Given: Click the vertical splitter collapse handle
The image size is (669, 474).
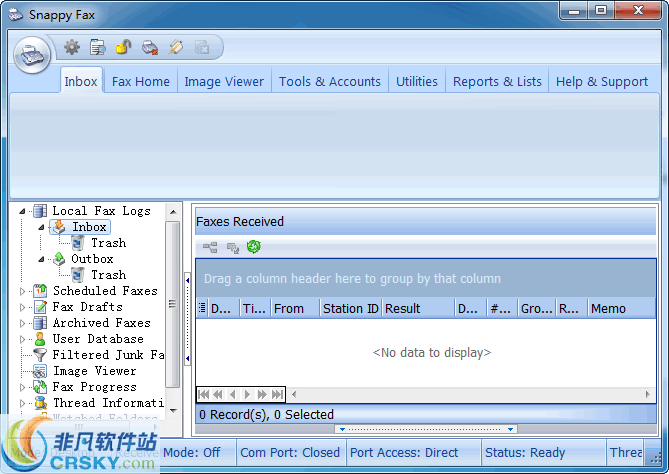Looking at the screenshot, I should [x=187, y=319].
